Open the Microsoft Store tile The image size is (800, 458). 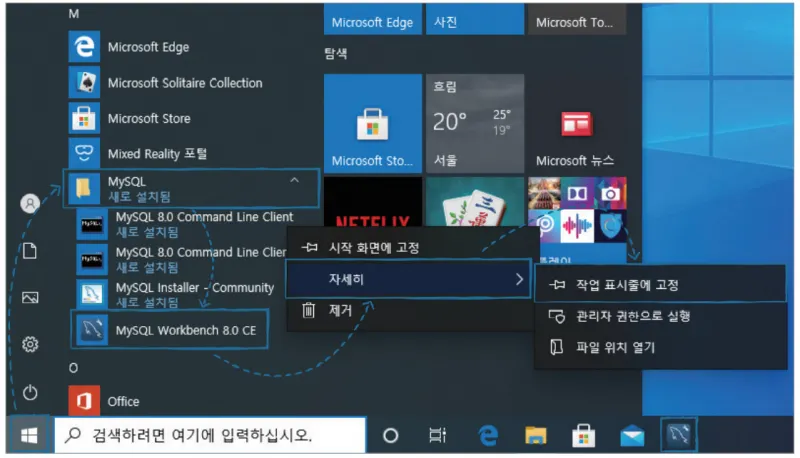point(373,123)
